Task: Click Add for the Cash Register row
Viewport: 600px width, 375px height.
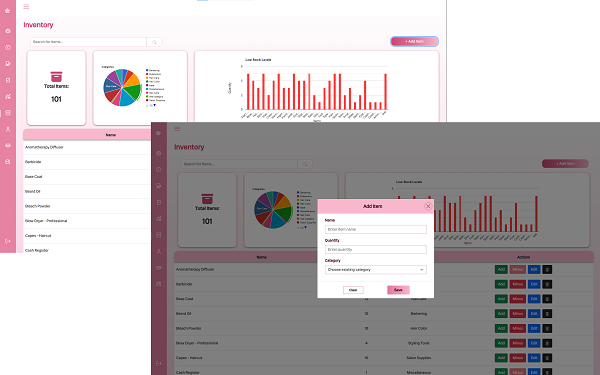Action: click(501, 372)
